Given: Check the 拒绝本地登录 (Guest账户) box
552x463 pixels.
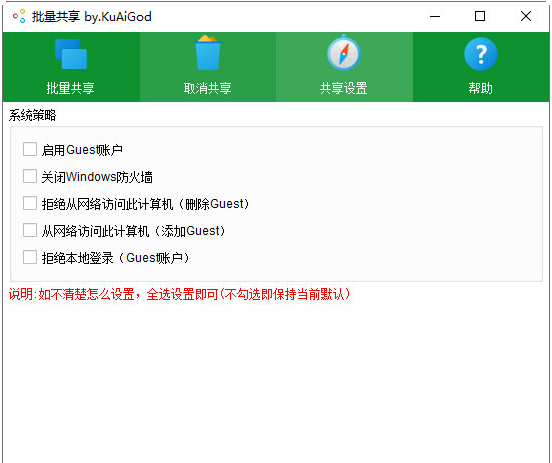Looking at the screenshot, I should click(x=30, y=257).
